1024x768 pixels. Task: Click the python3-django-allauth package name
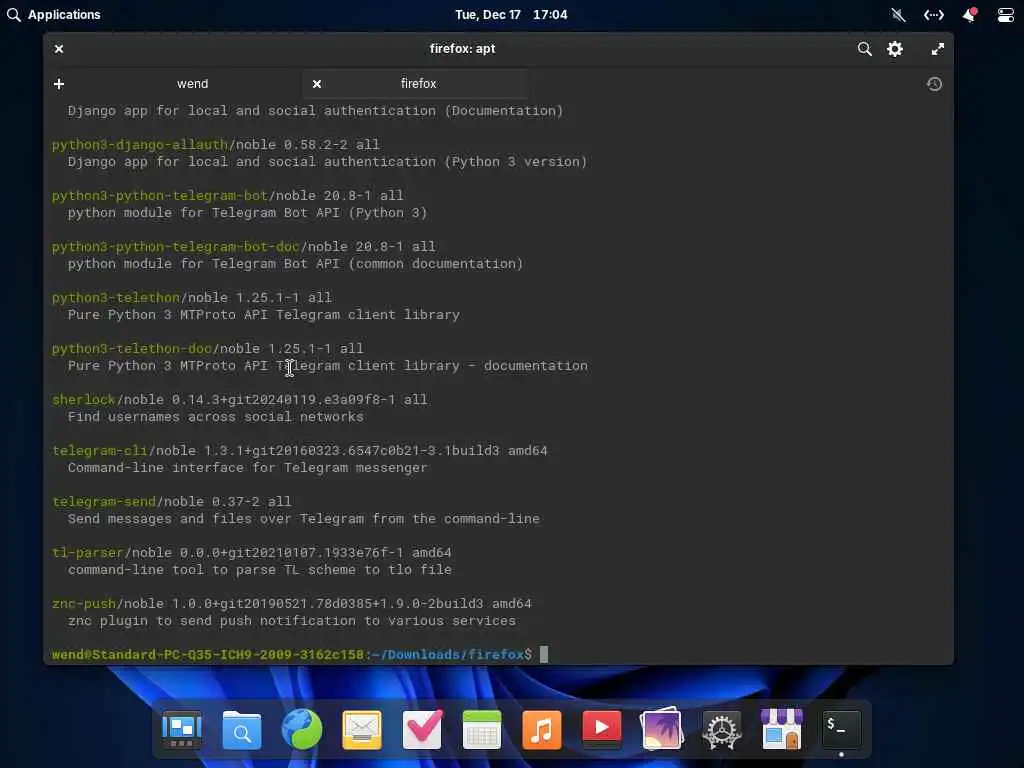[140, 144]
